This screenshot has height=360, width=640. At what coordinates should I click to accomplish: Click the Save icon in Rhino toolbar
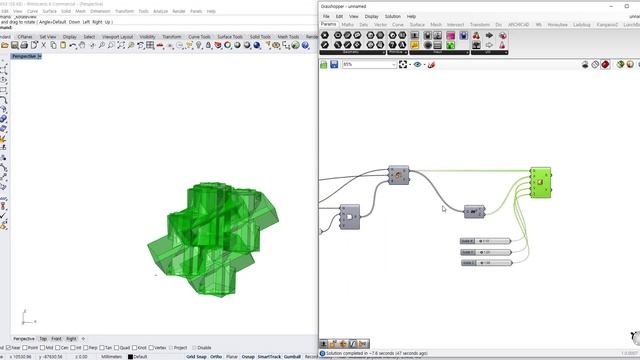(x=15, y=45)
